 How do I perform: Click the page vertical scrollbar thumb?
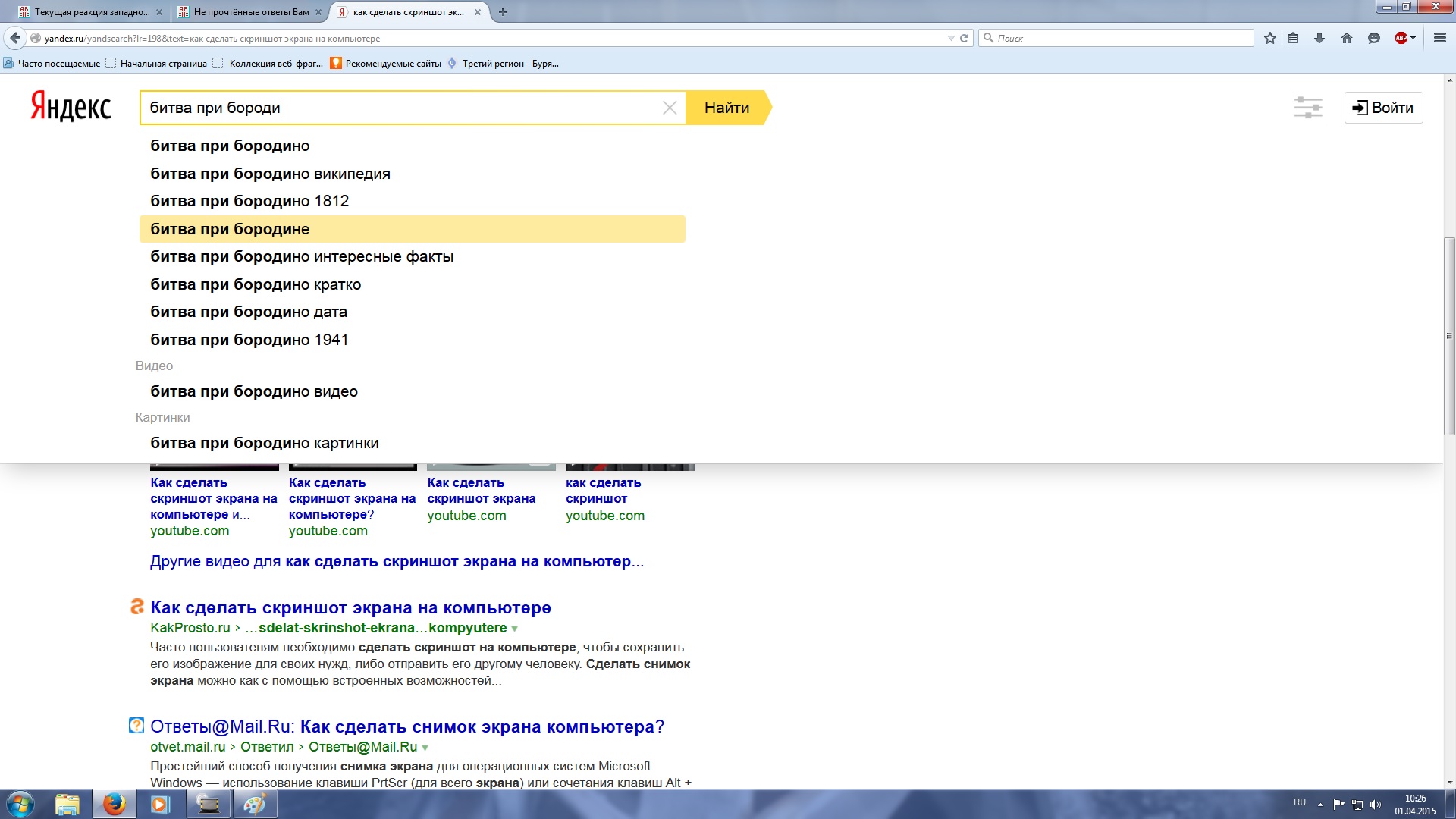point(1449,336)
